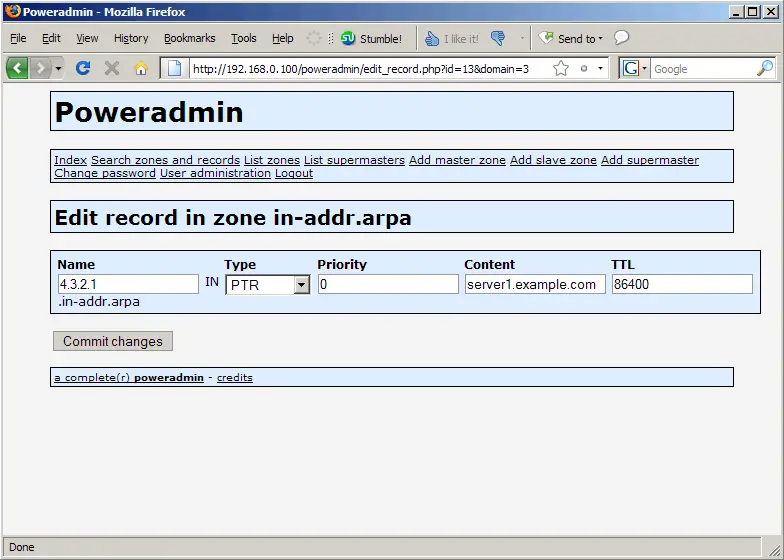Go to the Home page icon
The height and width of the screenshot is (560, 784).
coord(141,68)
